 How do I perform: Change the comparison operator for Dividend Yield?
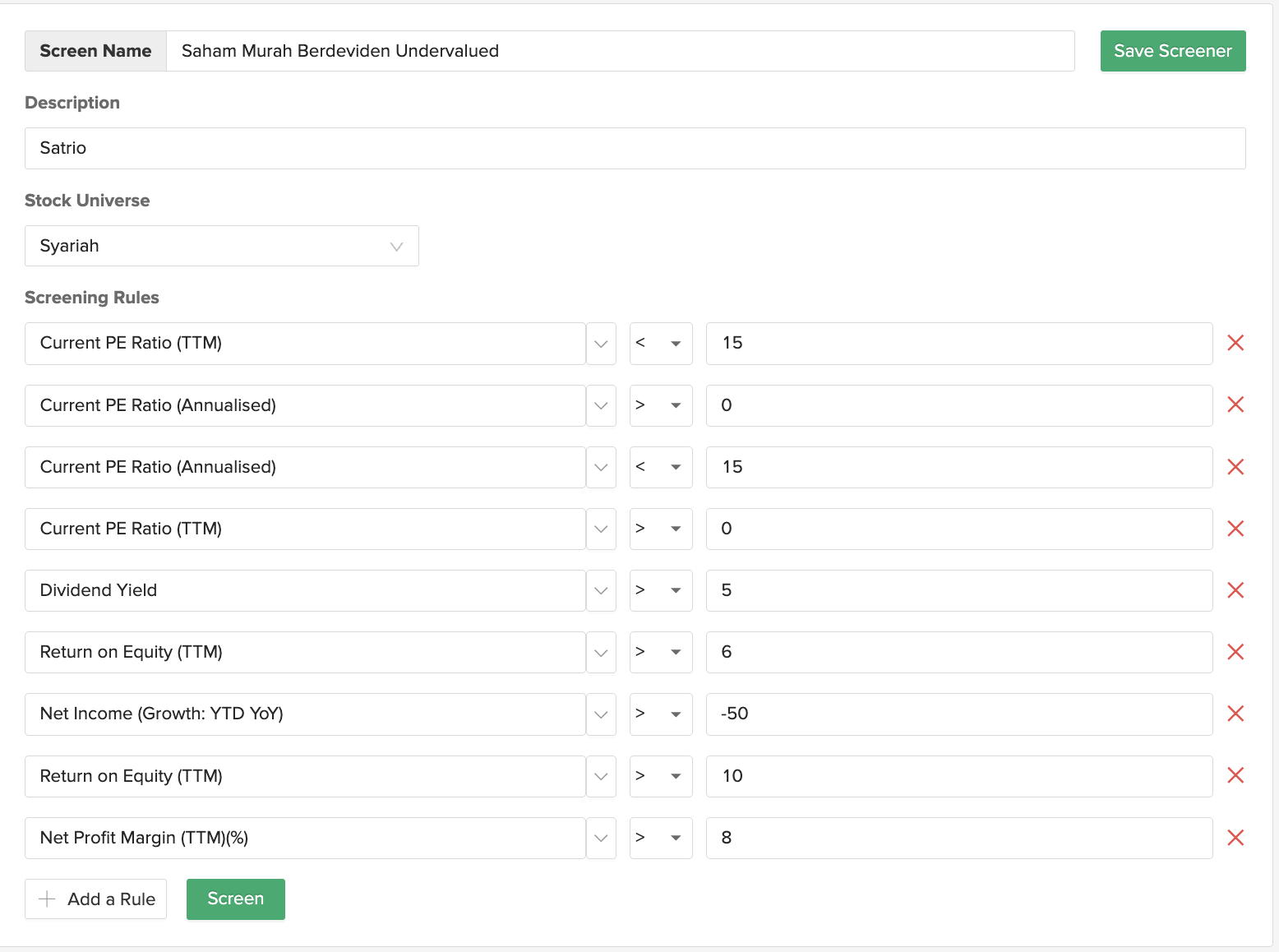[x=660, y=590]
